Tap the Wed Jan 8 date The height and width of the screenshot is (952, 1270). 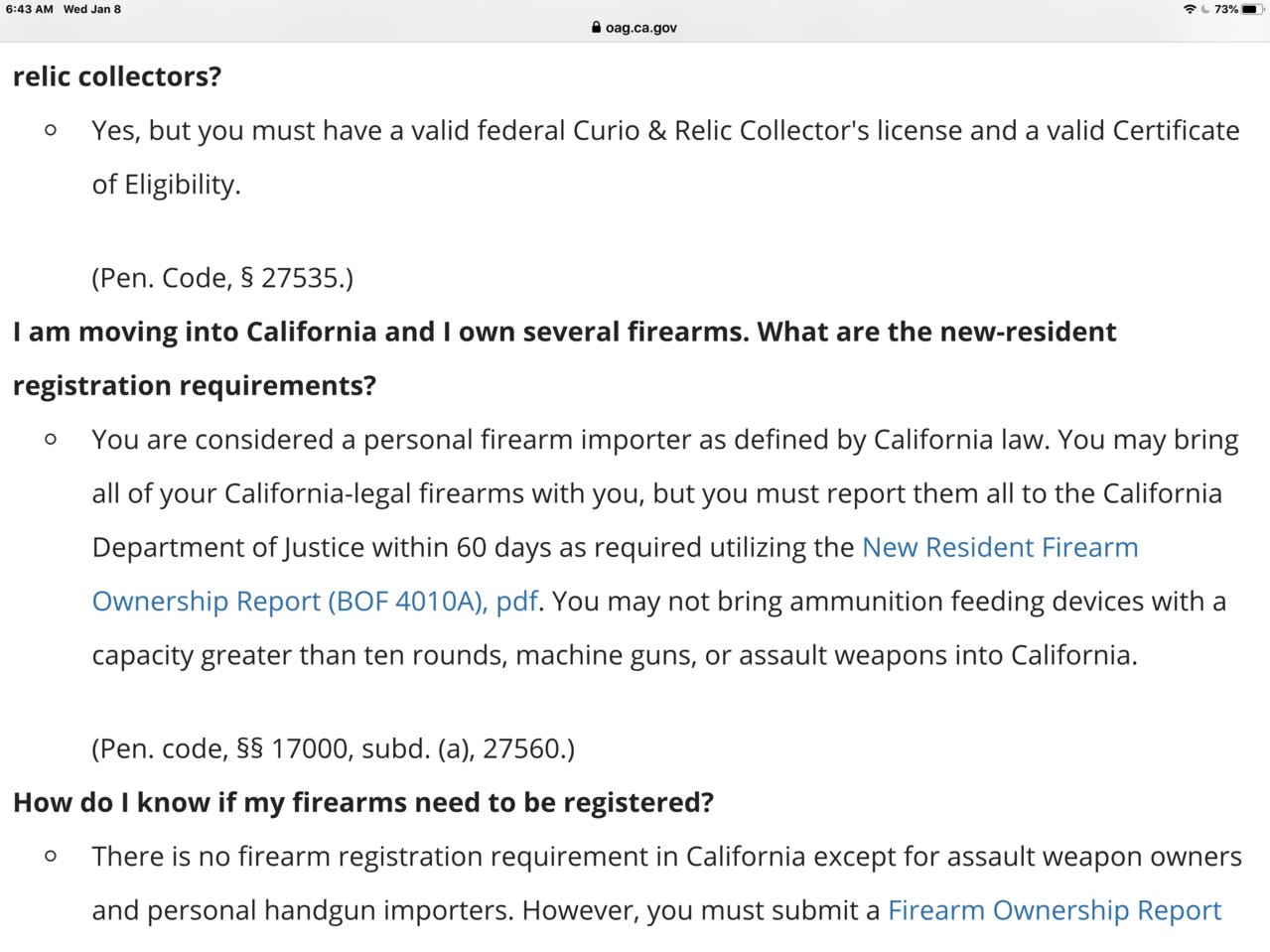tap(92, 9)
